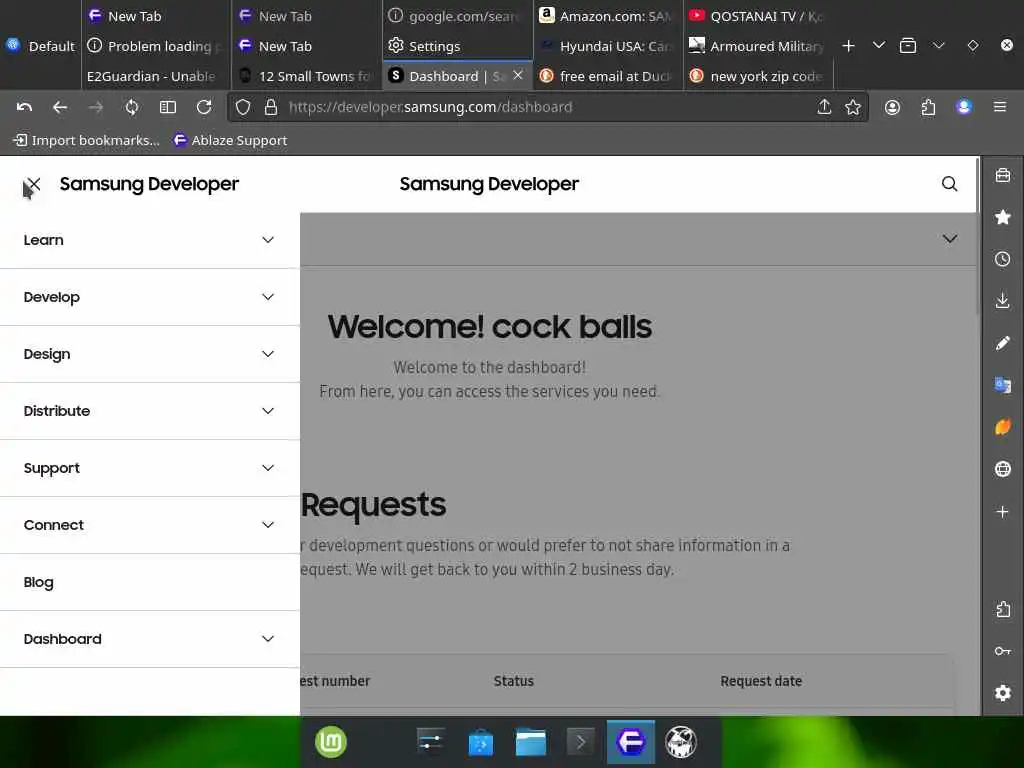Click the Request date column header
The width and height of the screenshot is (1024, 768).
761,681
